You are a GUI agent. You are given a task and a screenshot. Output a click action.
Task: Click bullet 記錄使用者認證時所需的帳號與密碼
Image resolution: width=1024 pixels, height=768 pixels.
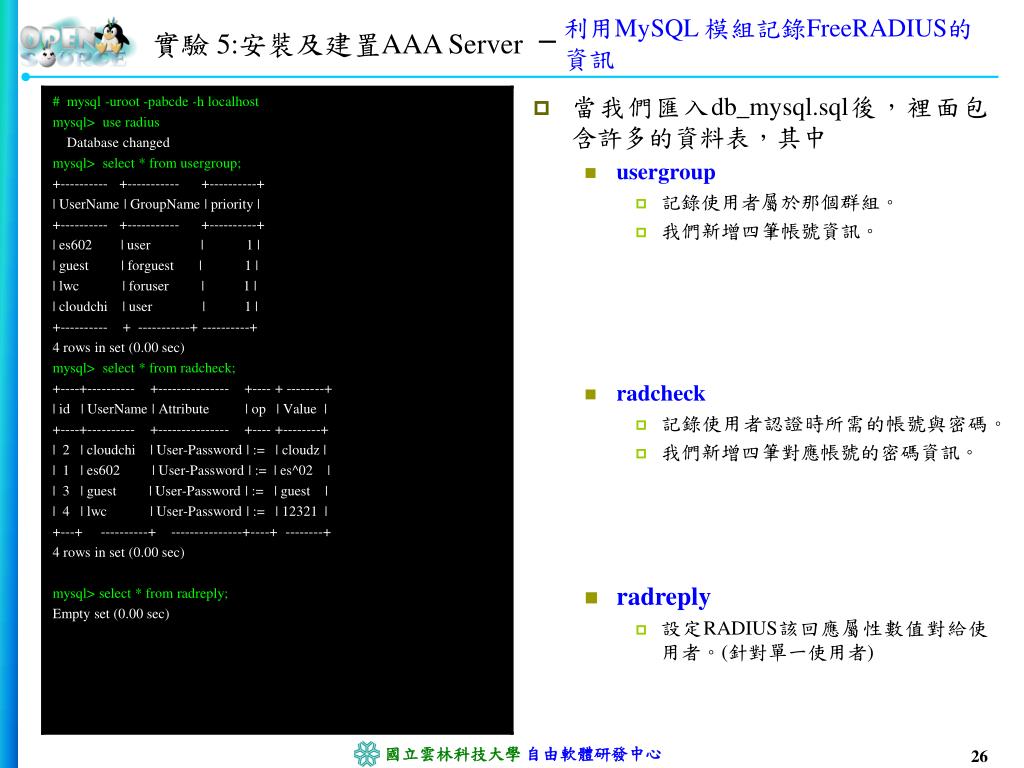pyautogui.click(x=832, y=424)
